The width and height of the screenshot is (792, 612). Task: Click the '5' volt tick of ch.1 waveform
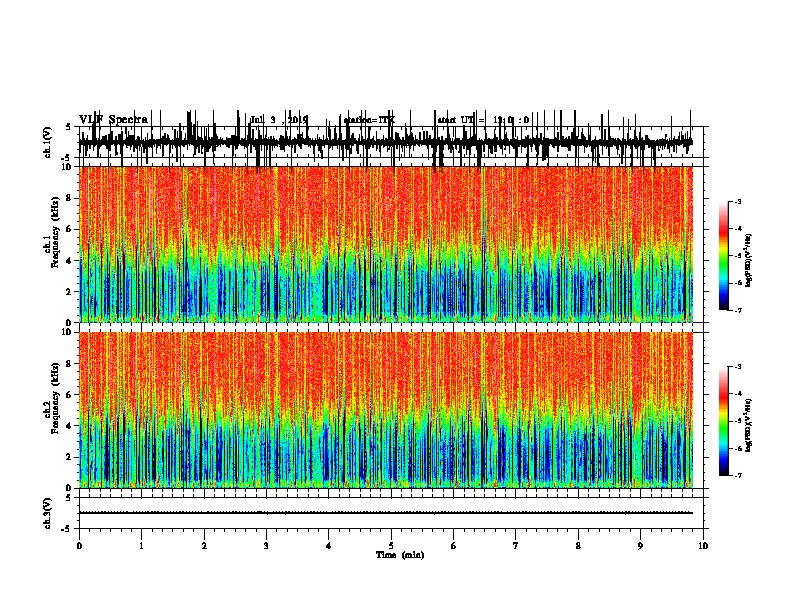pos(69,127)
